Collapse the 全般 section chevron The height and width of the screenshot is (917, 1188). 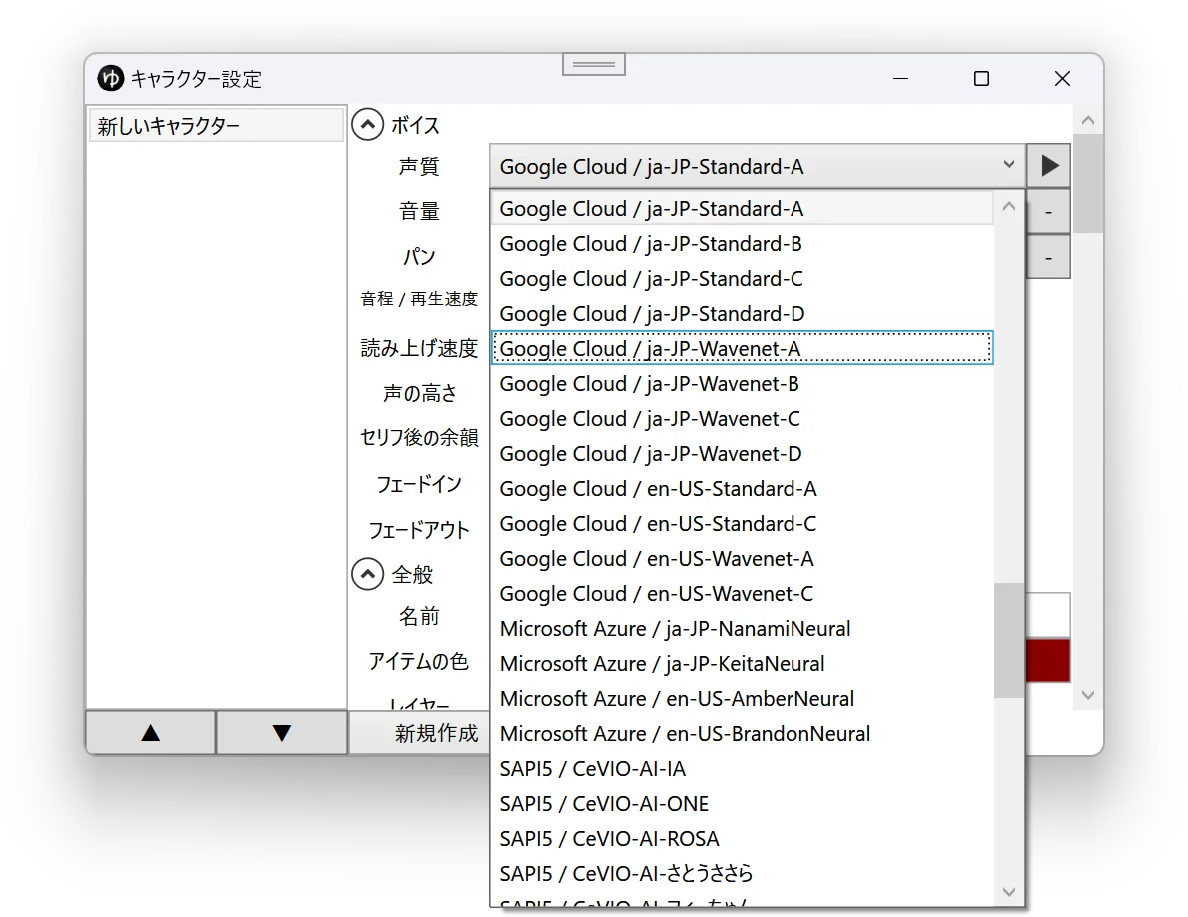tap(367, 574)
